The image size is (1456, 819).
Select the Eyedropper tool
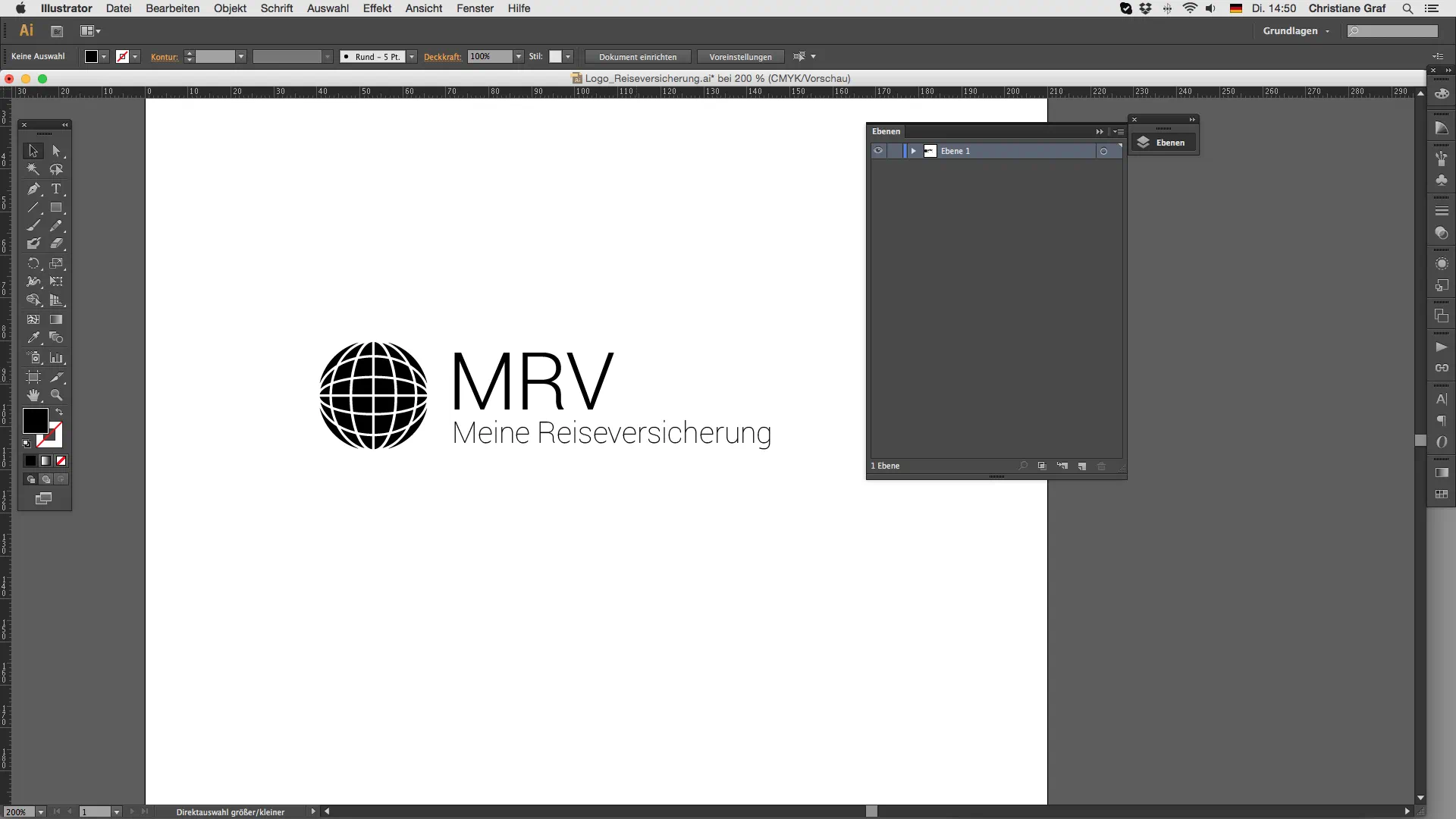coord(33,337)
